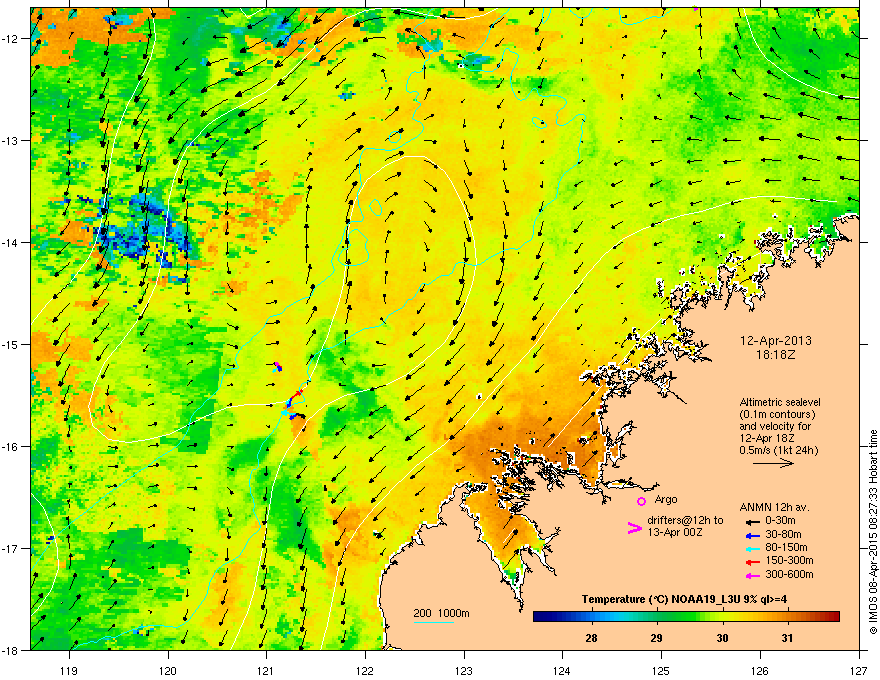Click longitude axis label 125

point(661,670)
